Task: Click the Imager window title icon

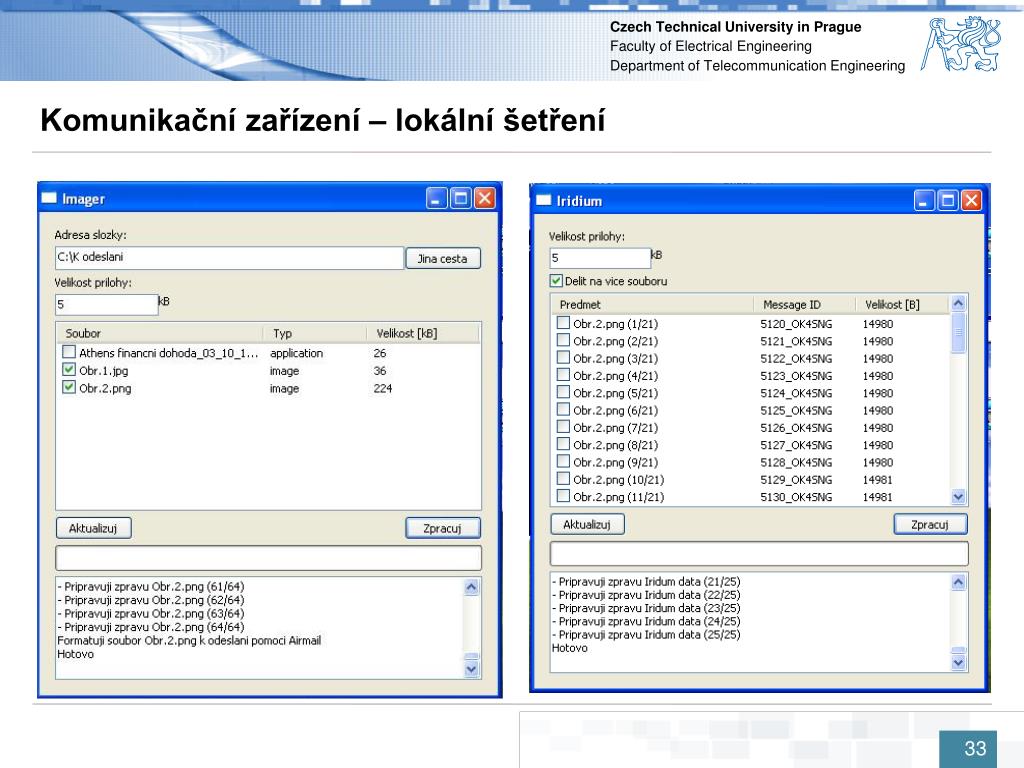Action: pos(49,198)
